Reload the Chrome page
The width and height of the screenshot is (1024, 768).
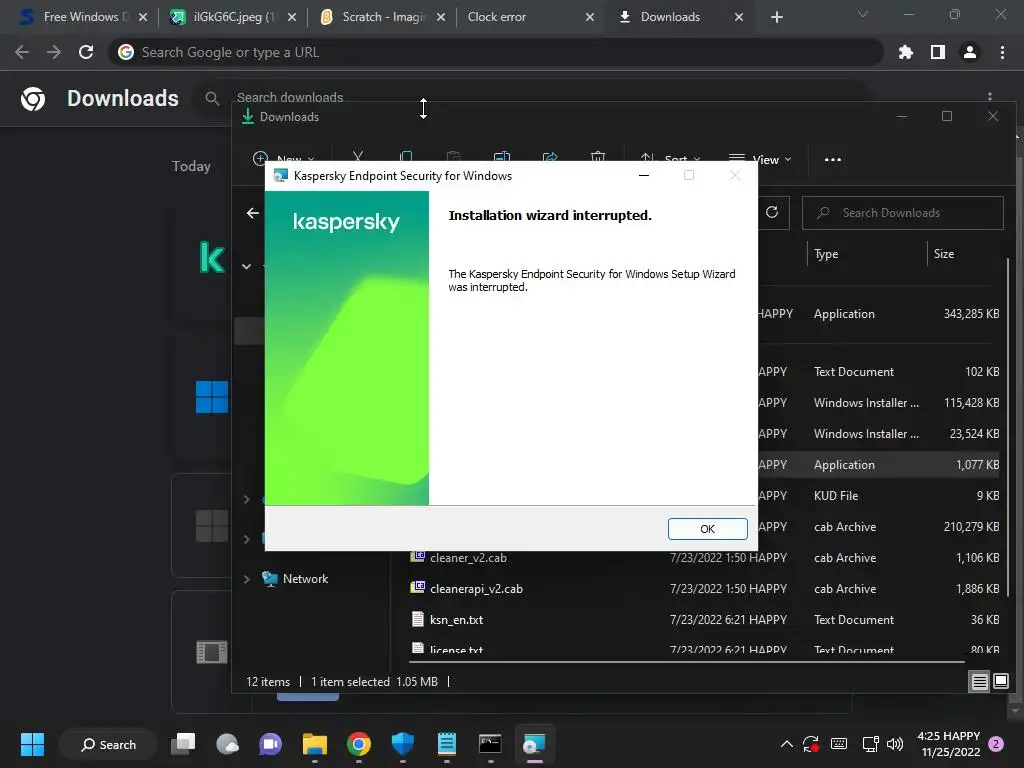(x=86, y=52)
